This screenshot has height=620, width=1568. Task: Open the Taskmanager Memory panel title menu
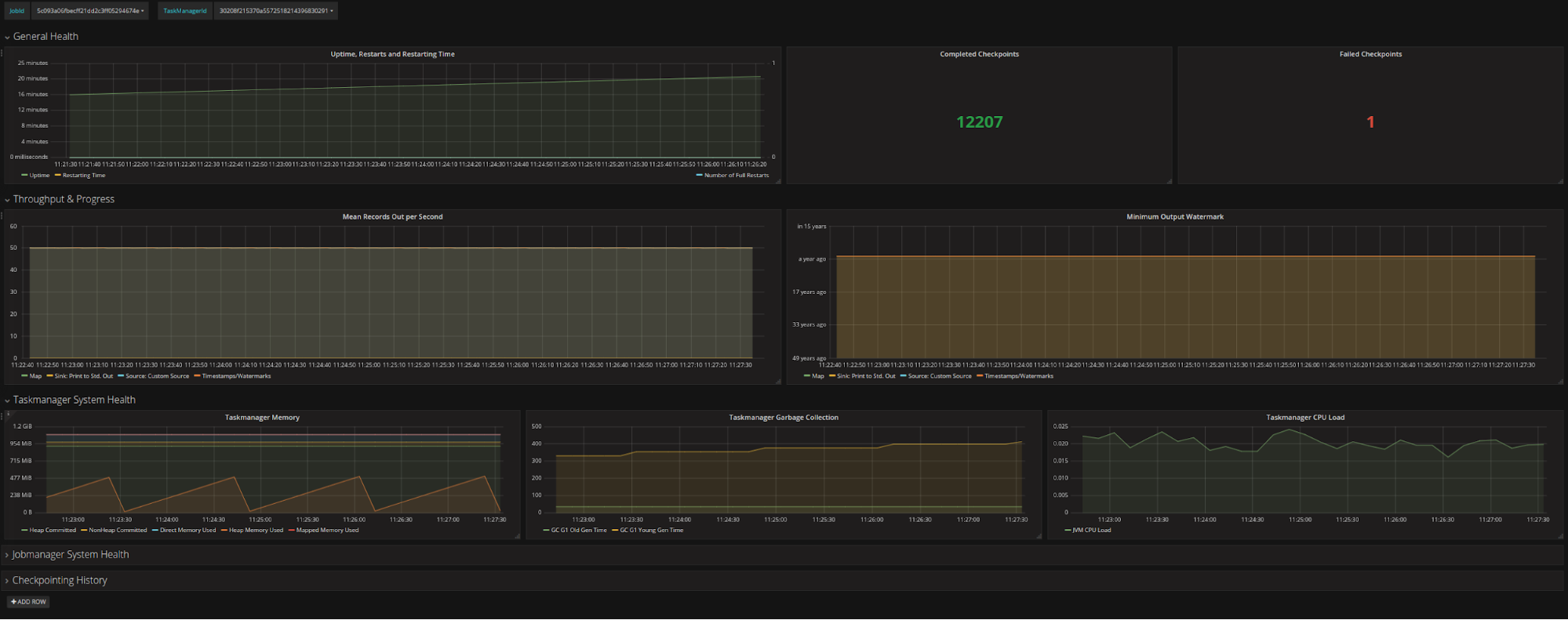[262, 418]
